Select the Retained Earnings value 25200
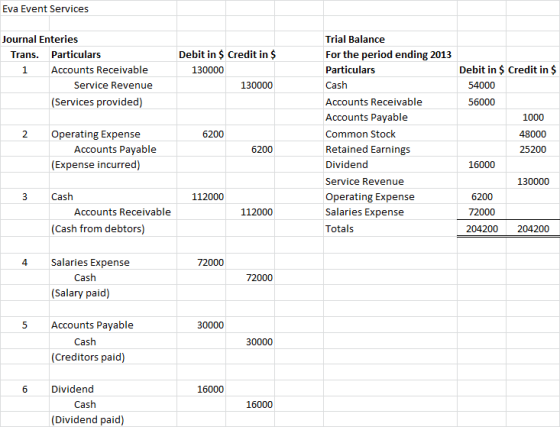The image size is (560, 427). click(x=533, y=150)
